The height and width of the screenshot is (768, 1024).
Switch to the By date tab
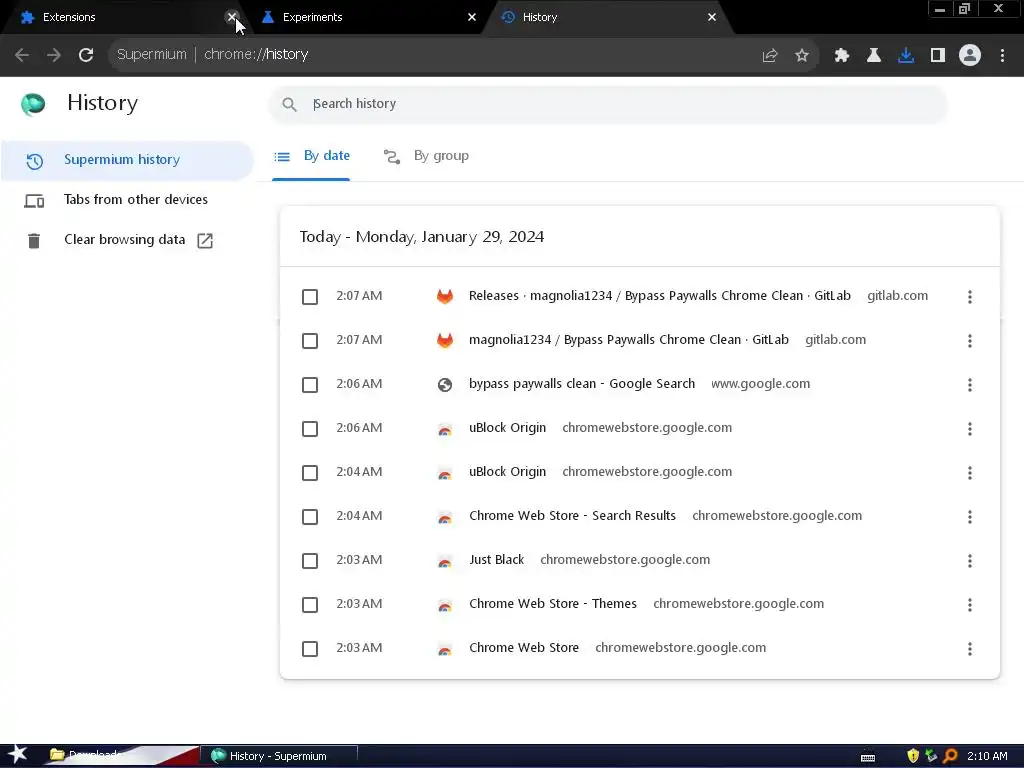pos(312,156)
